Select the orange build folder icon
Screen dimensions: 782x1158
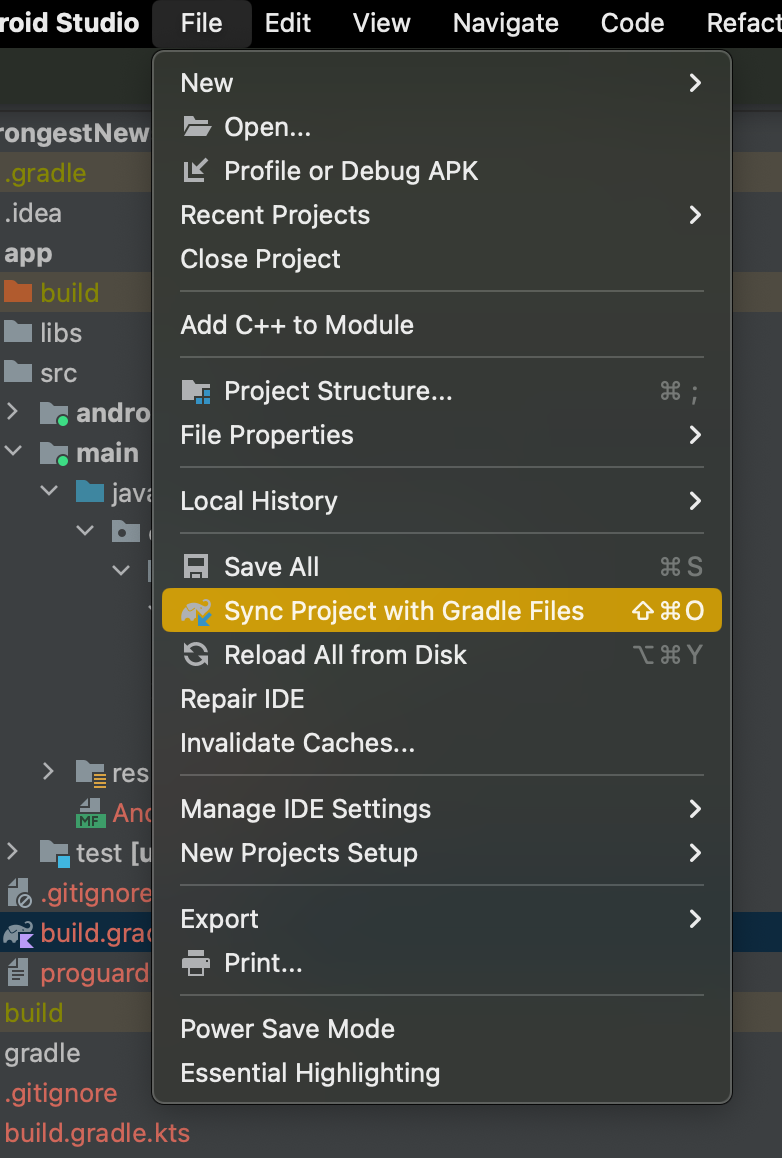[x=18, y=292]
